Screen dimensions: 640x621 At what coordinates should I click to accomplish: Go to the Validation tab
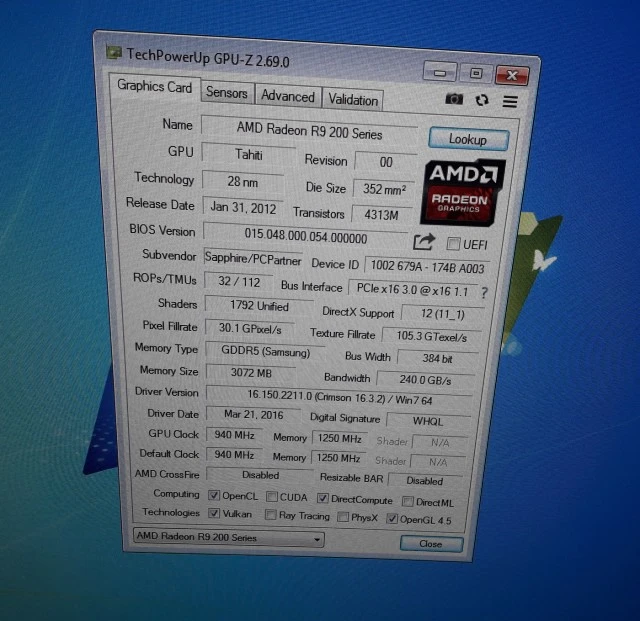click(353, 100)
